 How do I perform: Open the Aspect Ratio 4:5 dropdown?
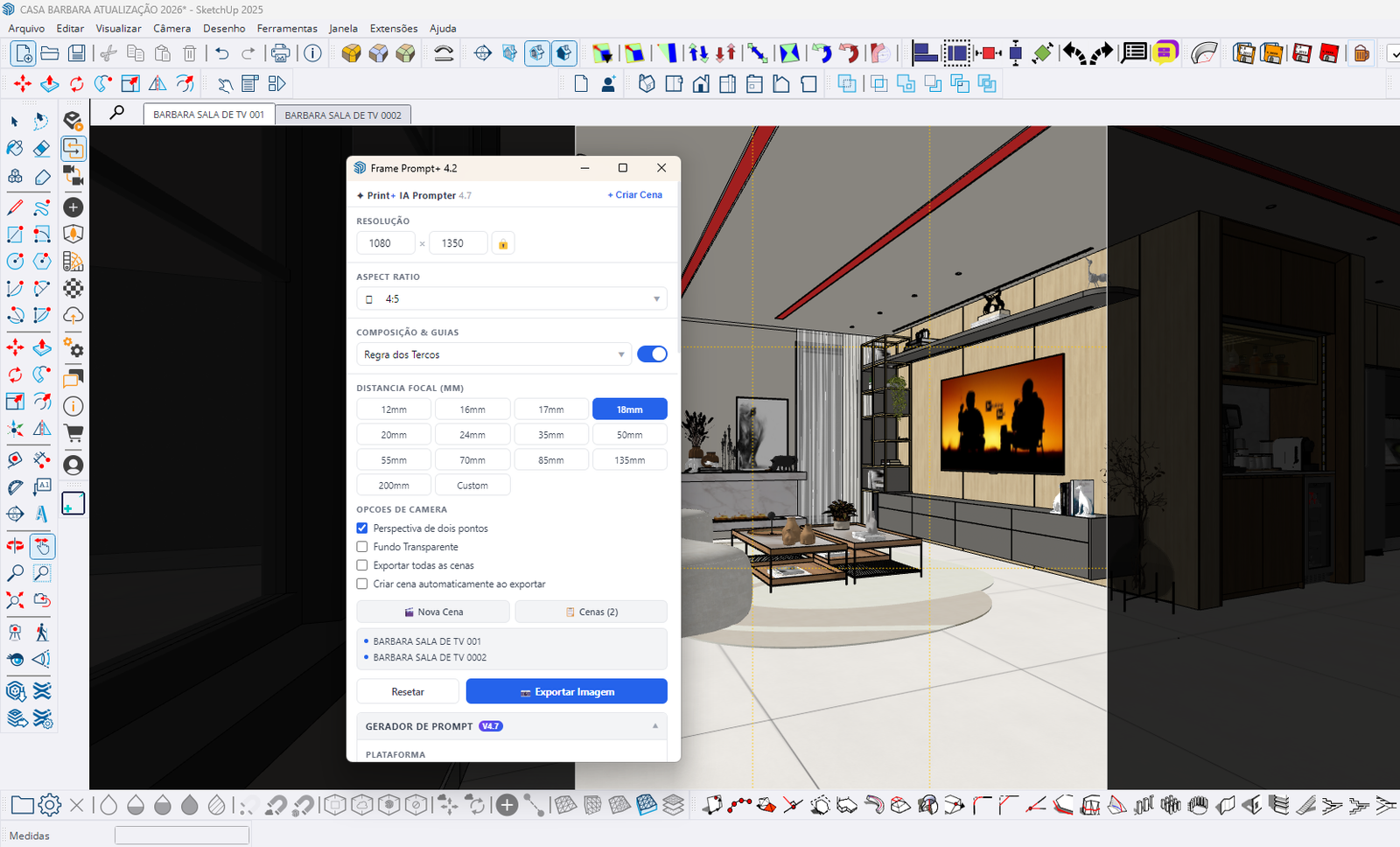click(x=512, y=299)
